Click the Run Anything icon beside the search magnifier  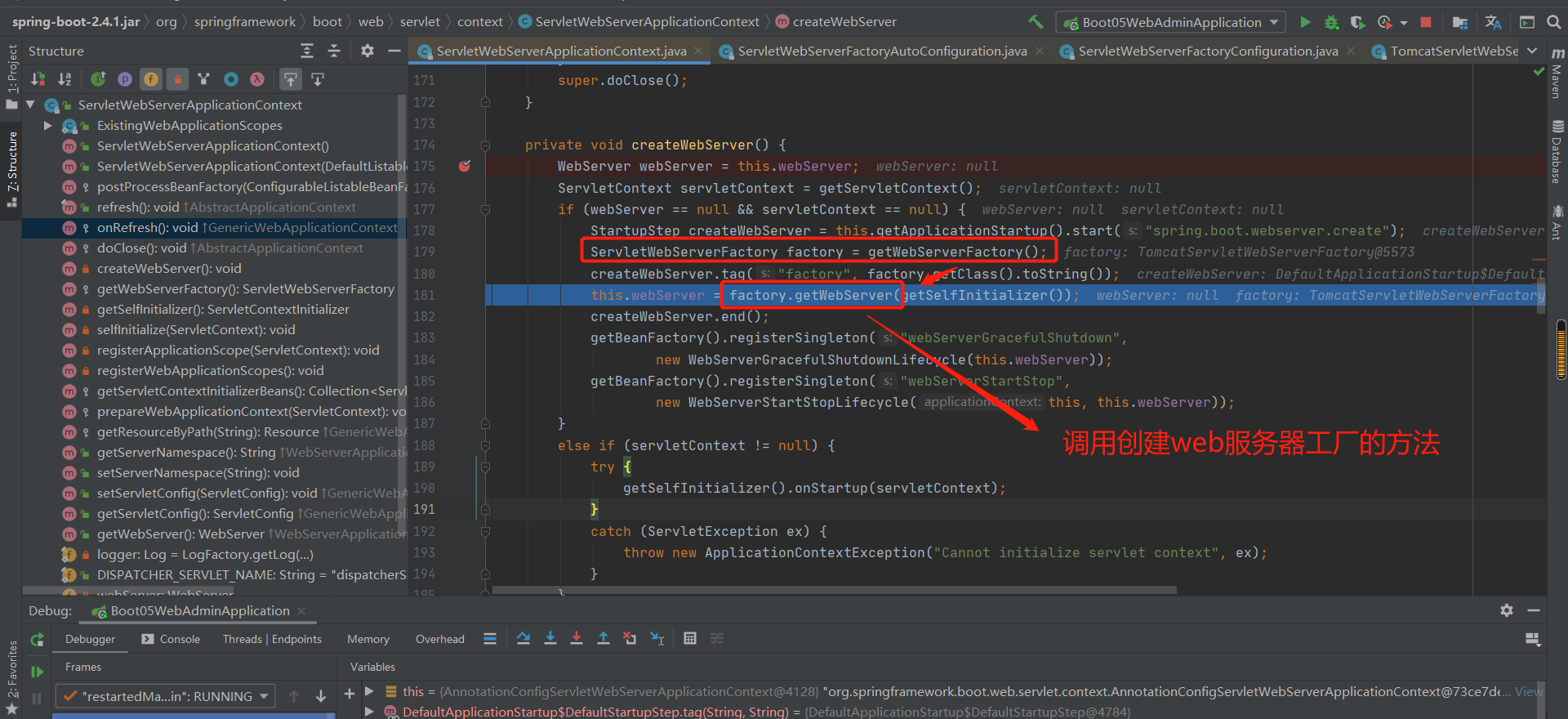coord(1527,22)
